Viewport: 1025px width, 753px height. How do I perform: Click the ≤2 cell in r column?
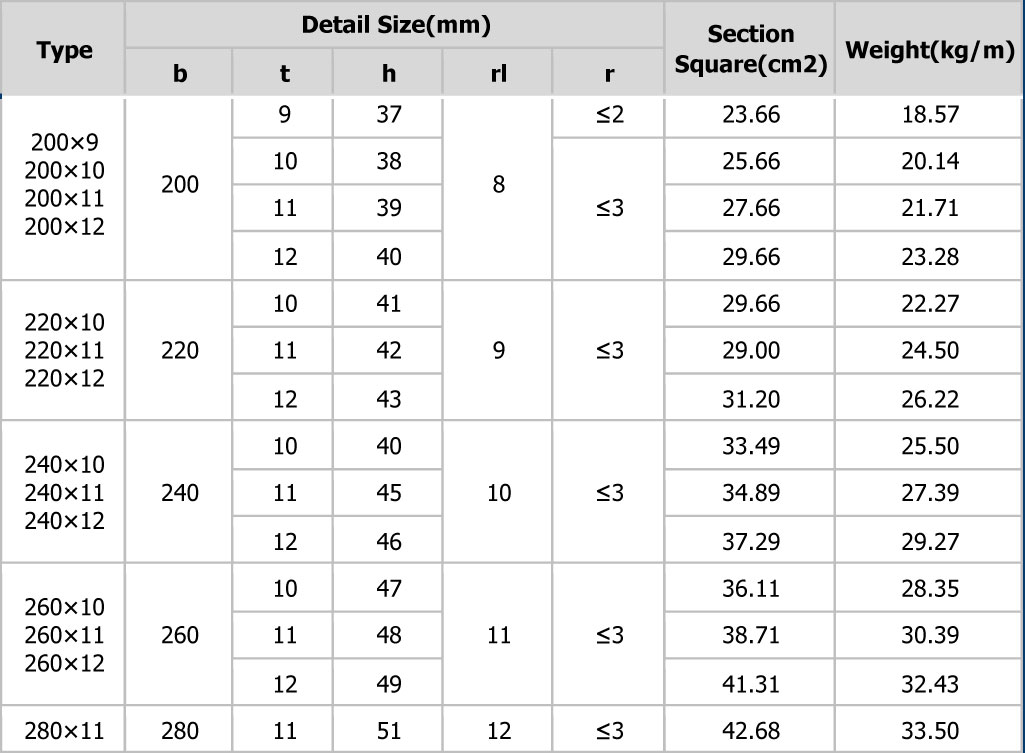(609, 115)
